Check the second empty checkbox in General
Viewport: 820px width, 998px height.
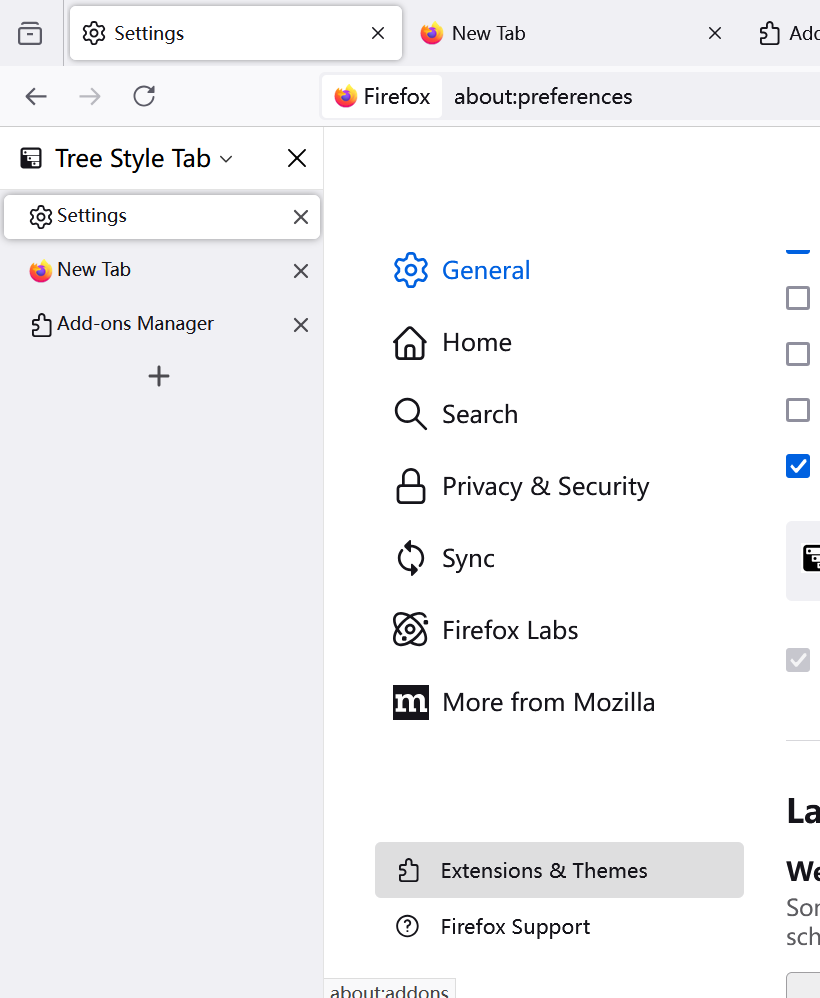pos(798,354)
